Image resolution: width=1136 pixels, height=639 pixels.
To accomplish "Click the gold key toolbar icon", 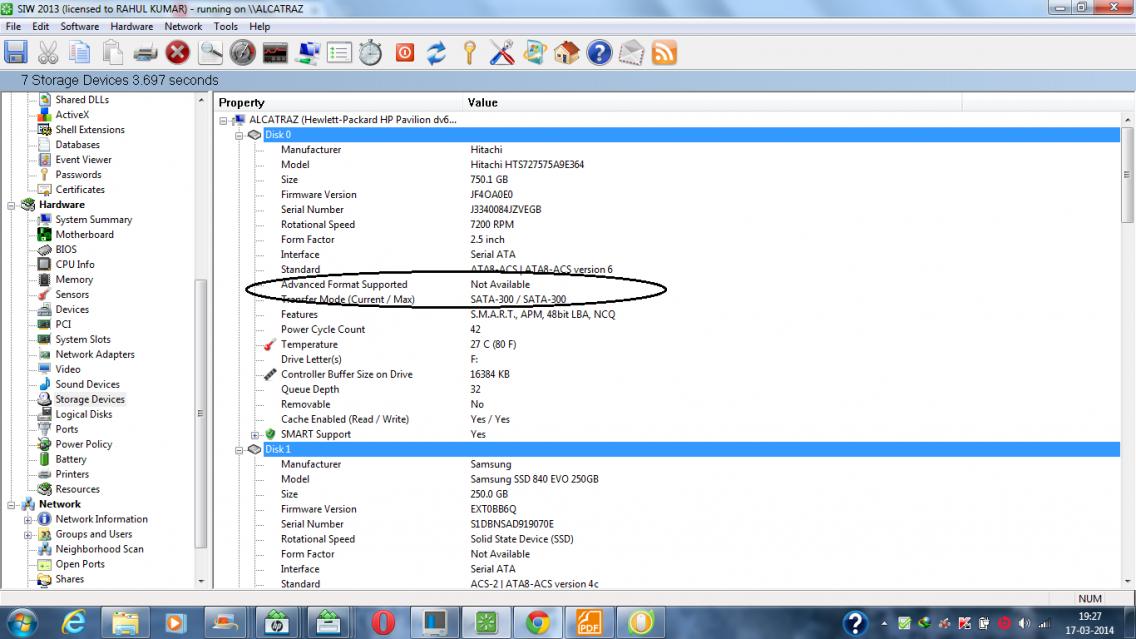I will pos(468,53).
